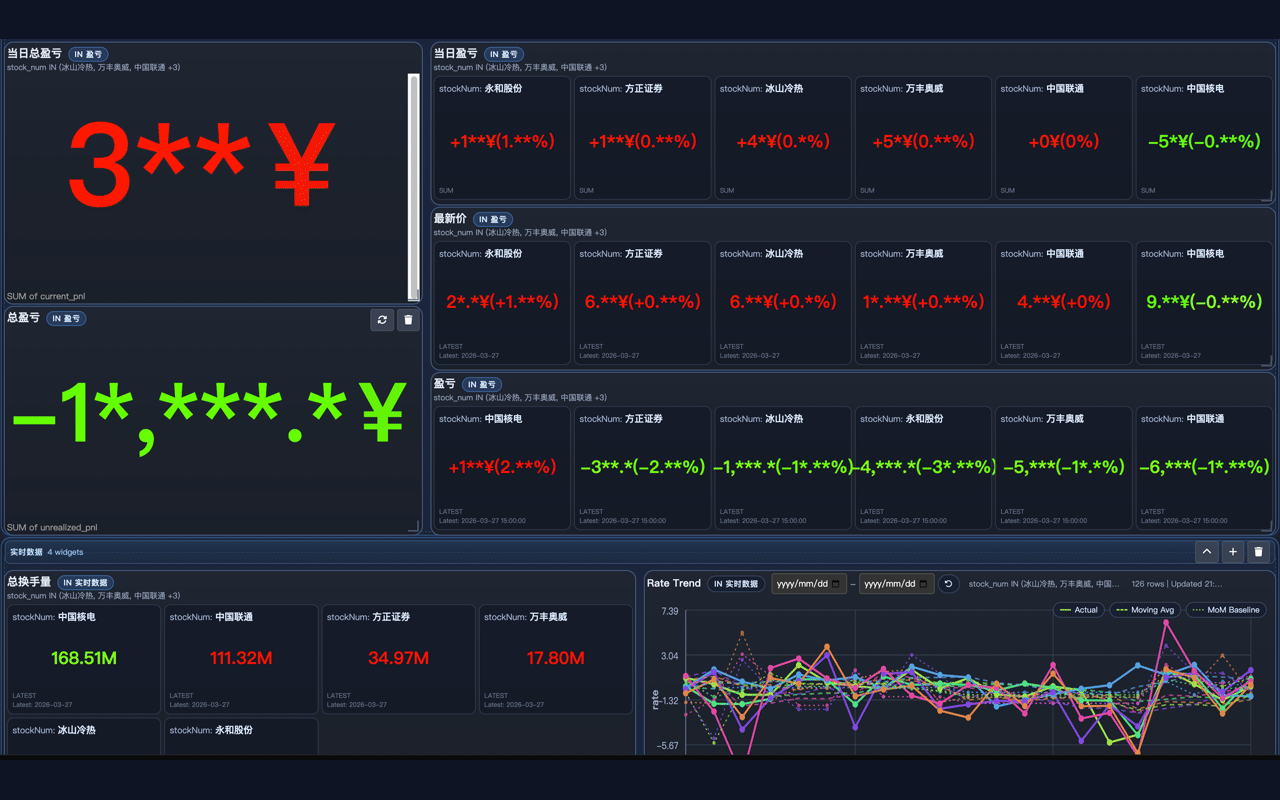Click IN 盈亏 badge on 当日总盈亏 widget

coord(88,54)
